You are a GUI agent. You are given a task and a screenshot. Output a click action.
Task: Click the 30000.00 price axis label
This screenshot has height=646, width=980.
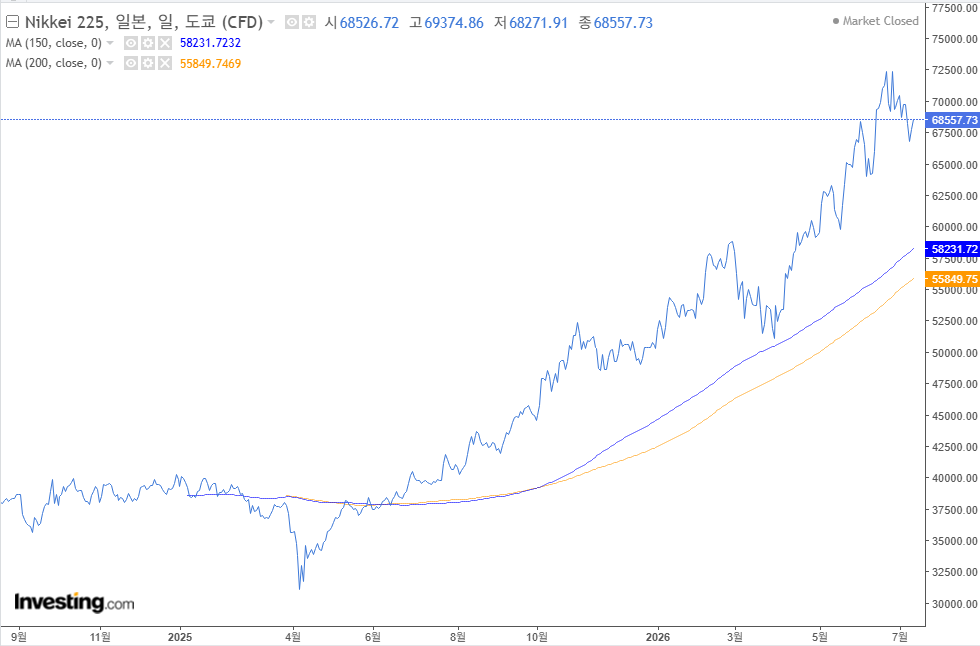click(x=954, y=604)
